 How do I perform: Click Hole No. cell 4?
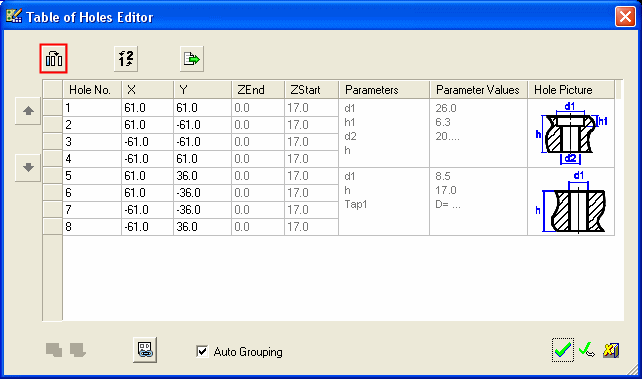point(92,159)
